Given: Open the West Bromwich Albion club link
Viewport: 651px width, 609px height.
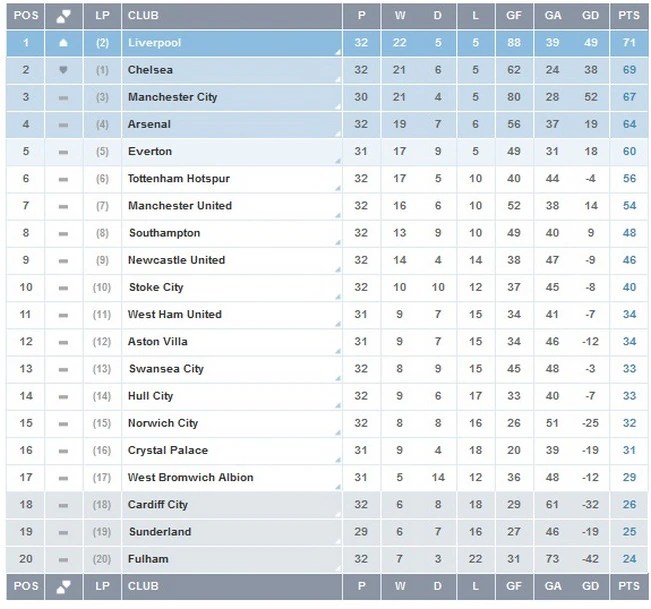Looking at the screenshot, I should 190,477.
